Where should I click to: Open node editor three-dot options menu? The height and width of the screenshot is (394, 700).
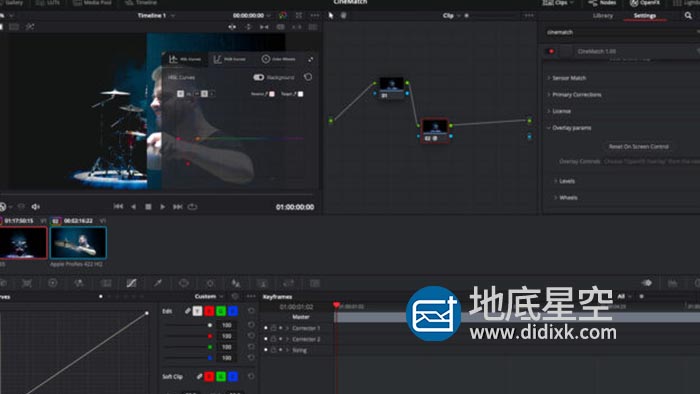pyautogui.click(x=529, y=16)
